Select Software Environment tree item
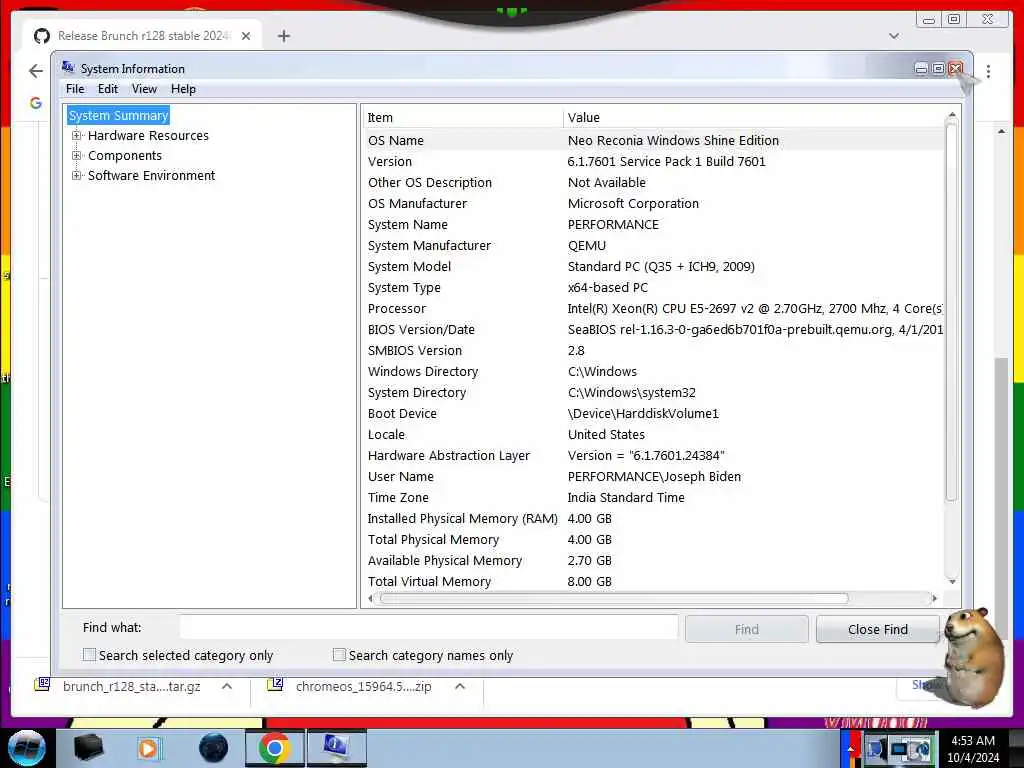The image size is (1024, 768). point(152,175)
